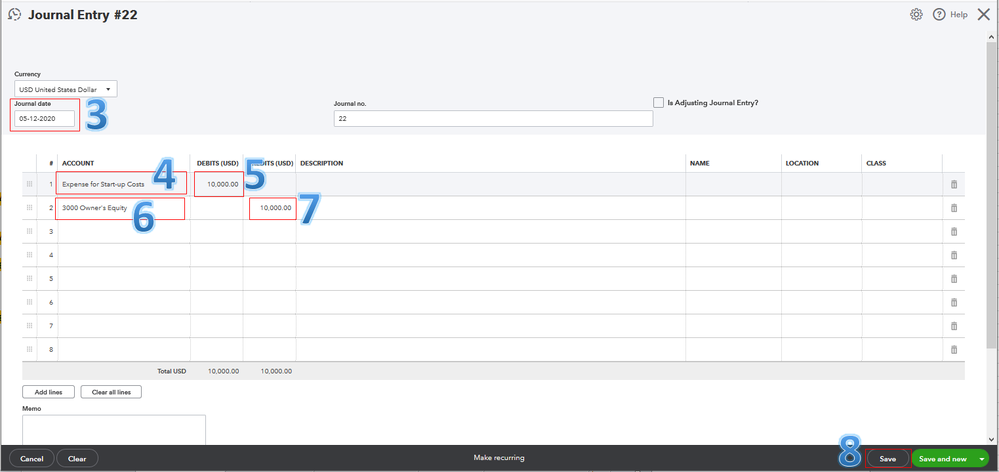This screenshot has height=472, width=999.
Task: Grab the drag handle of row 3
Action: tap(29, 231)
